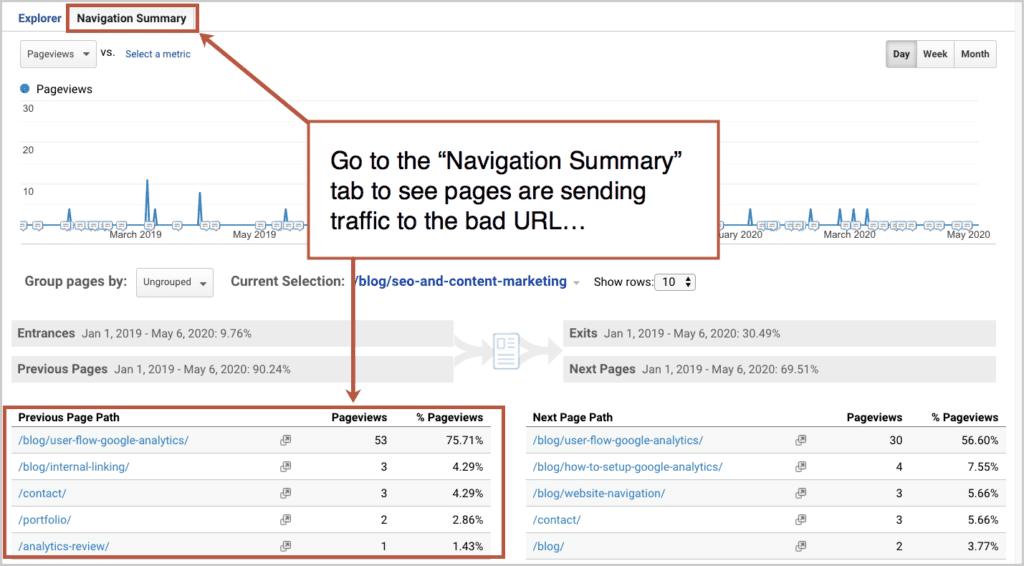Open next page /blog/how-to-setup-google-analytics/ link
This screenshot has height=566, width=1024.
point(628,467)
